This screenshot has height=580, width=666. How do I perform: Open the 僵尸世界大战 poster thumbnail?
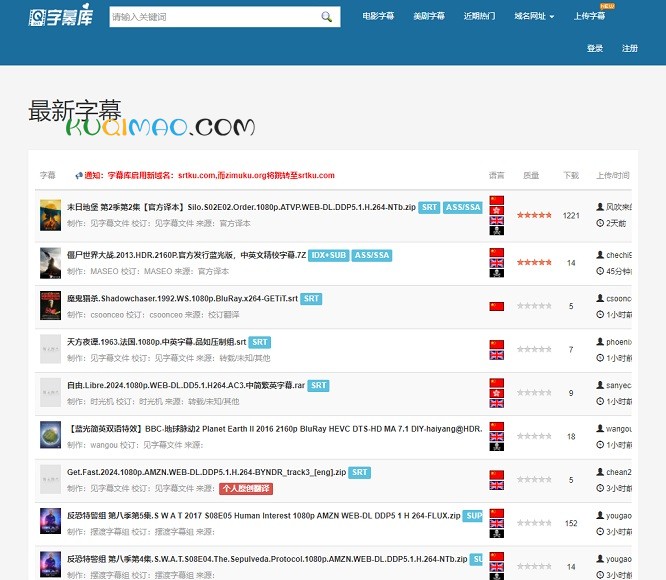click(51, 263)
